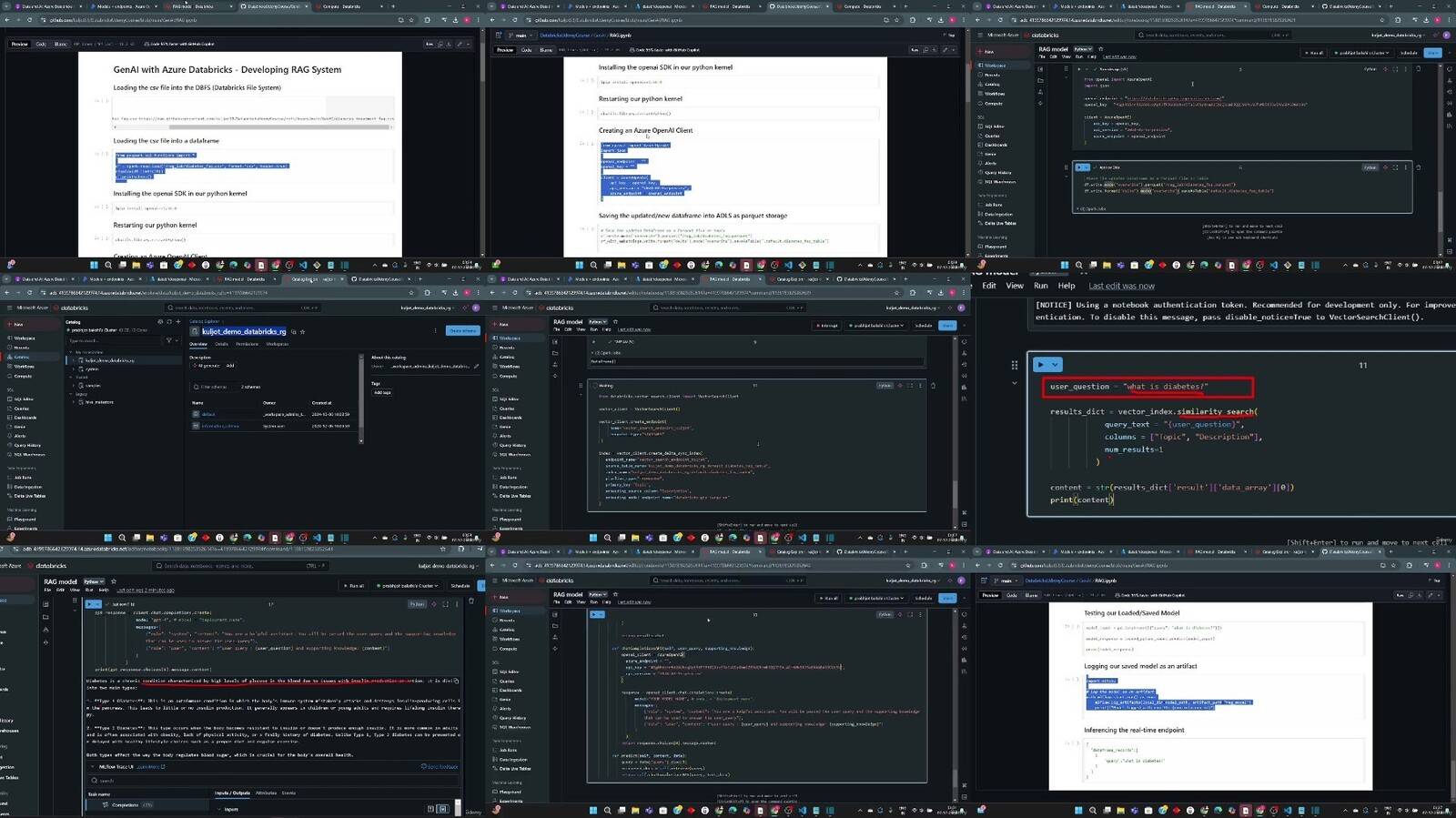Copy the diabetes output text with the copy icon

click(456, 681)
